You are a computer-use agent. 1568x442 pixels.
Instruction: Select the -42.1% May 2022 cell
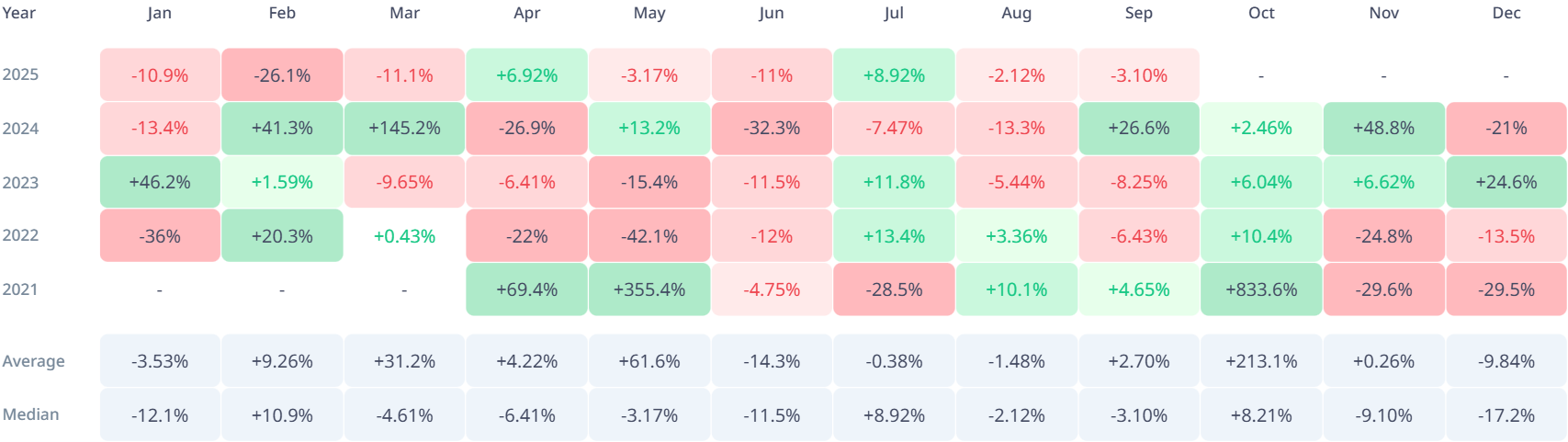[x=649, y=236]
